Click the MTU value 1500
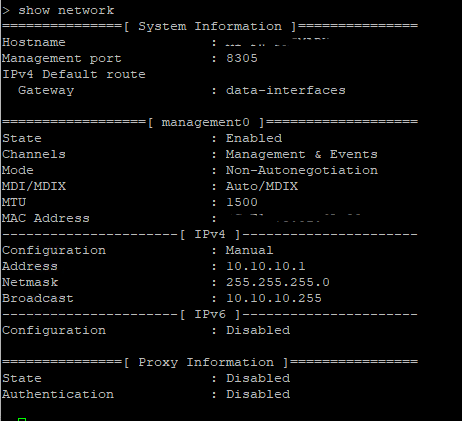This screenshot has height=421, width=462. 242,202
